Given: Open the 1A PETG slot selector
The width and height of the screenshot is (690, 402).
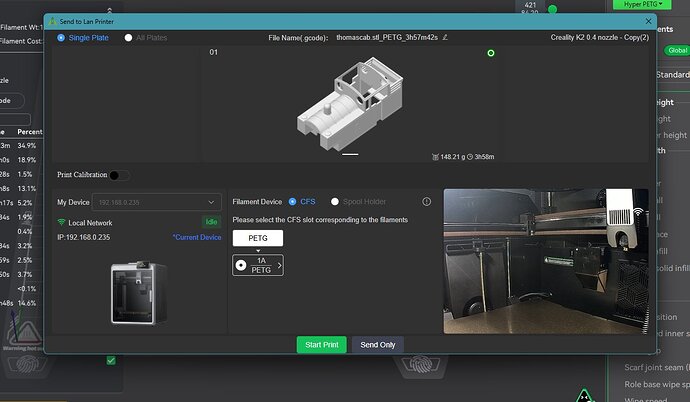Looking at the screenshot, I should click(258, 265).
